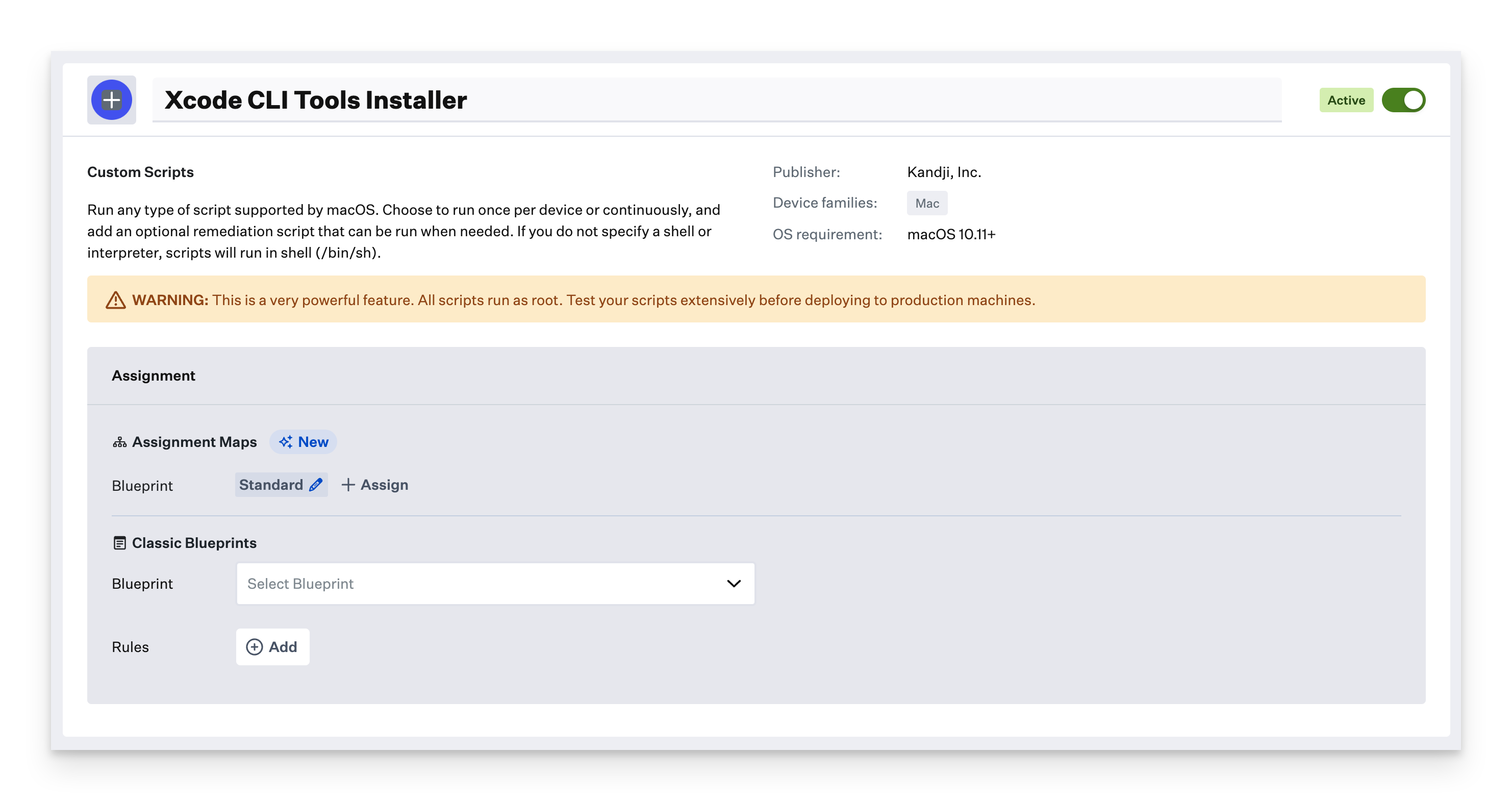Select the Standard blueprint tag
Image resolution: width=1512 pixels, height=801 pixels.
(271, 485)
